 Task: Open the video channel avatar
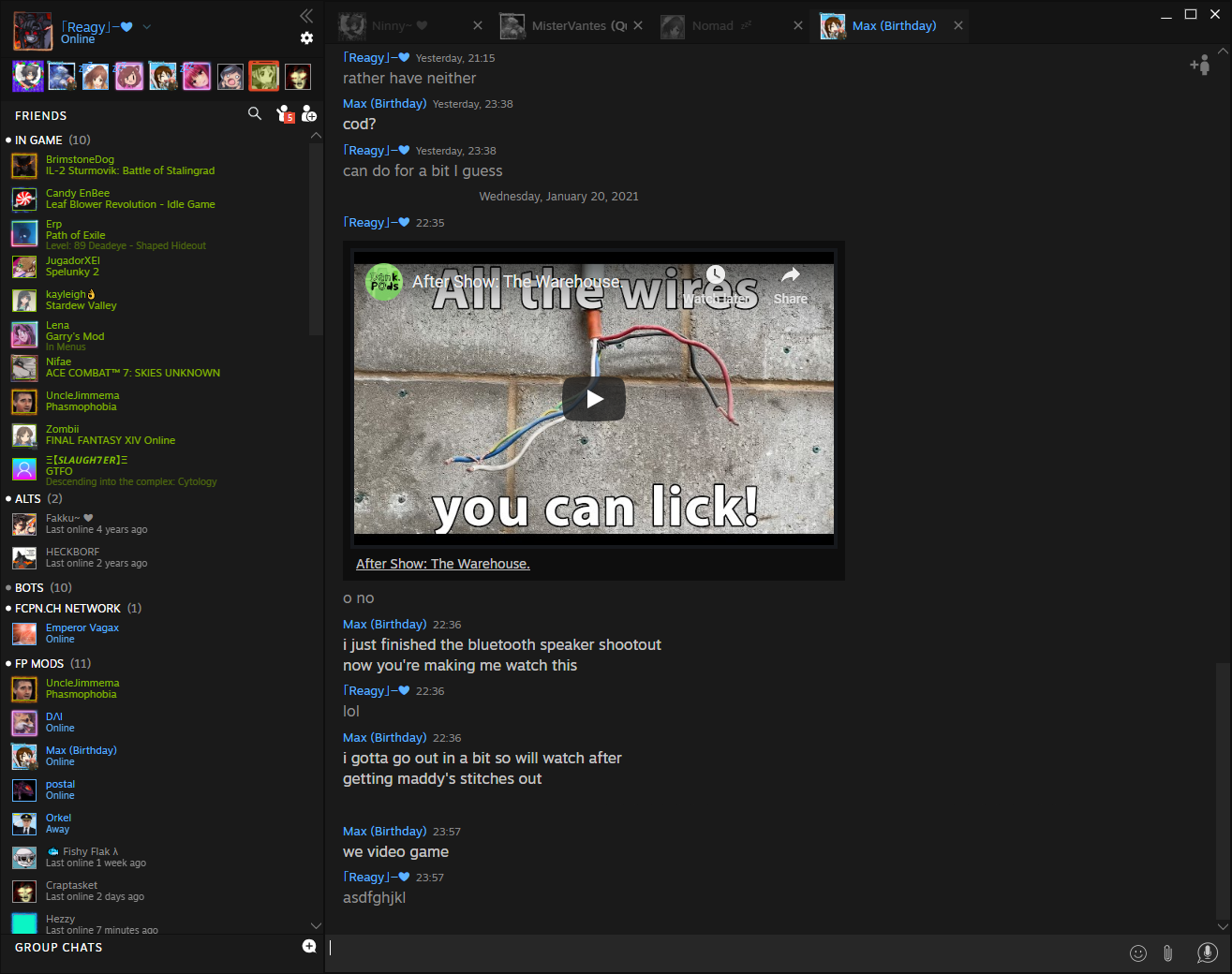click(384, 282)
